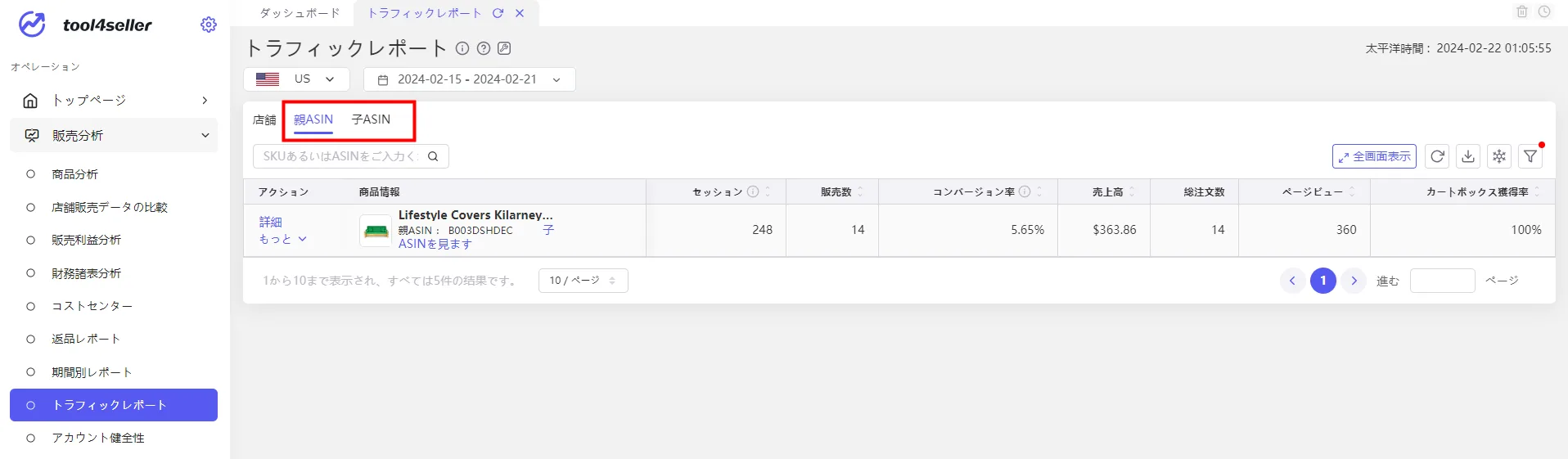The image size is (1568, 459).
Task: Sort by コンバージョン率 column
Action: (x=1039, y=191)
